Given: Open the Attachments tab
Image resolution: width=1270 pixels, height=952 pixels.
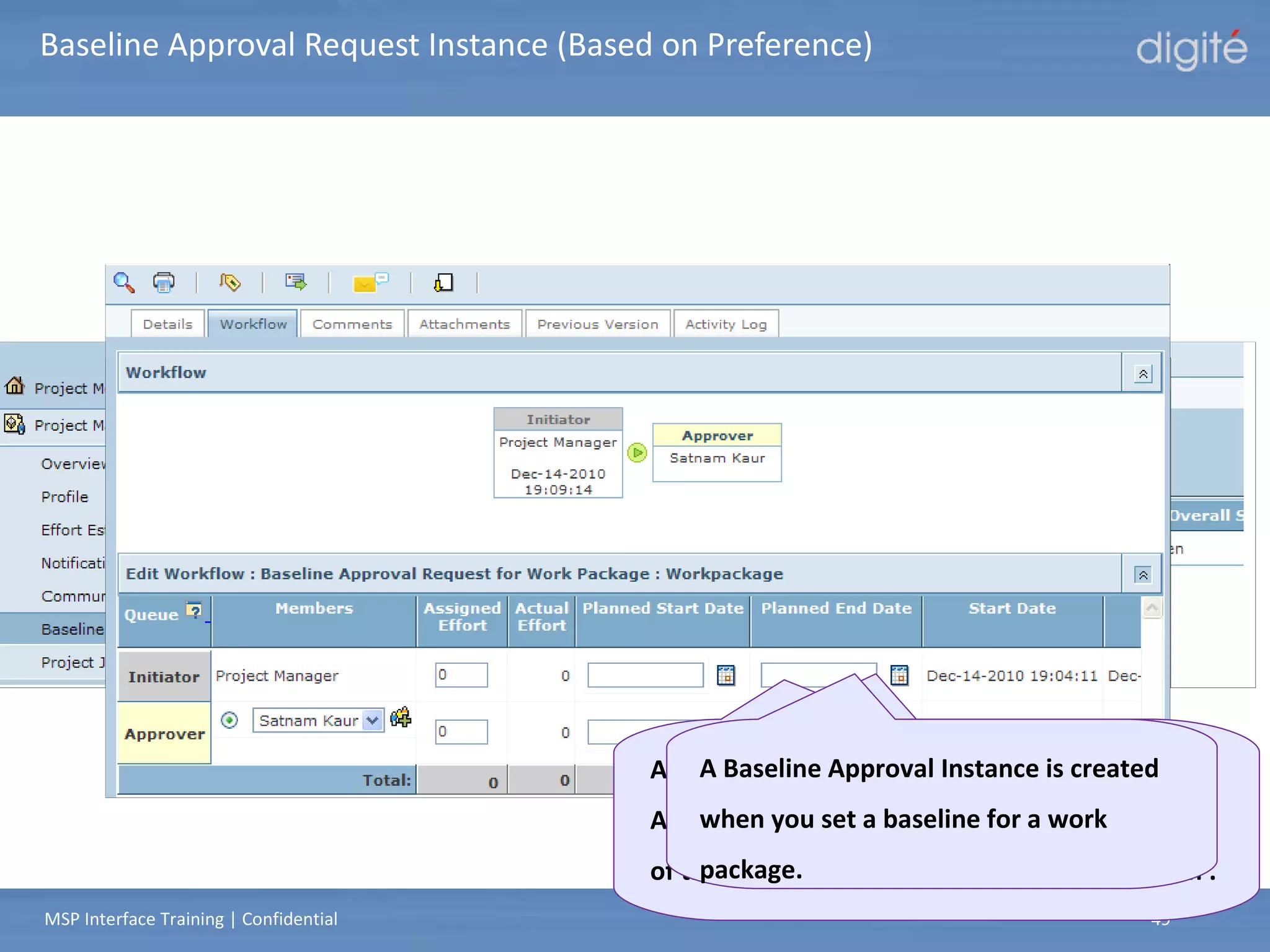Looking at the screenshot, I should (464, 324).
